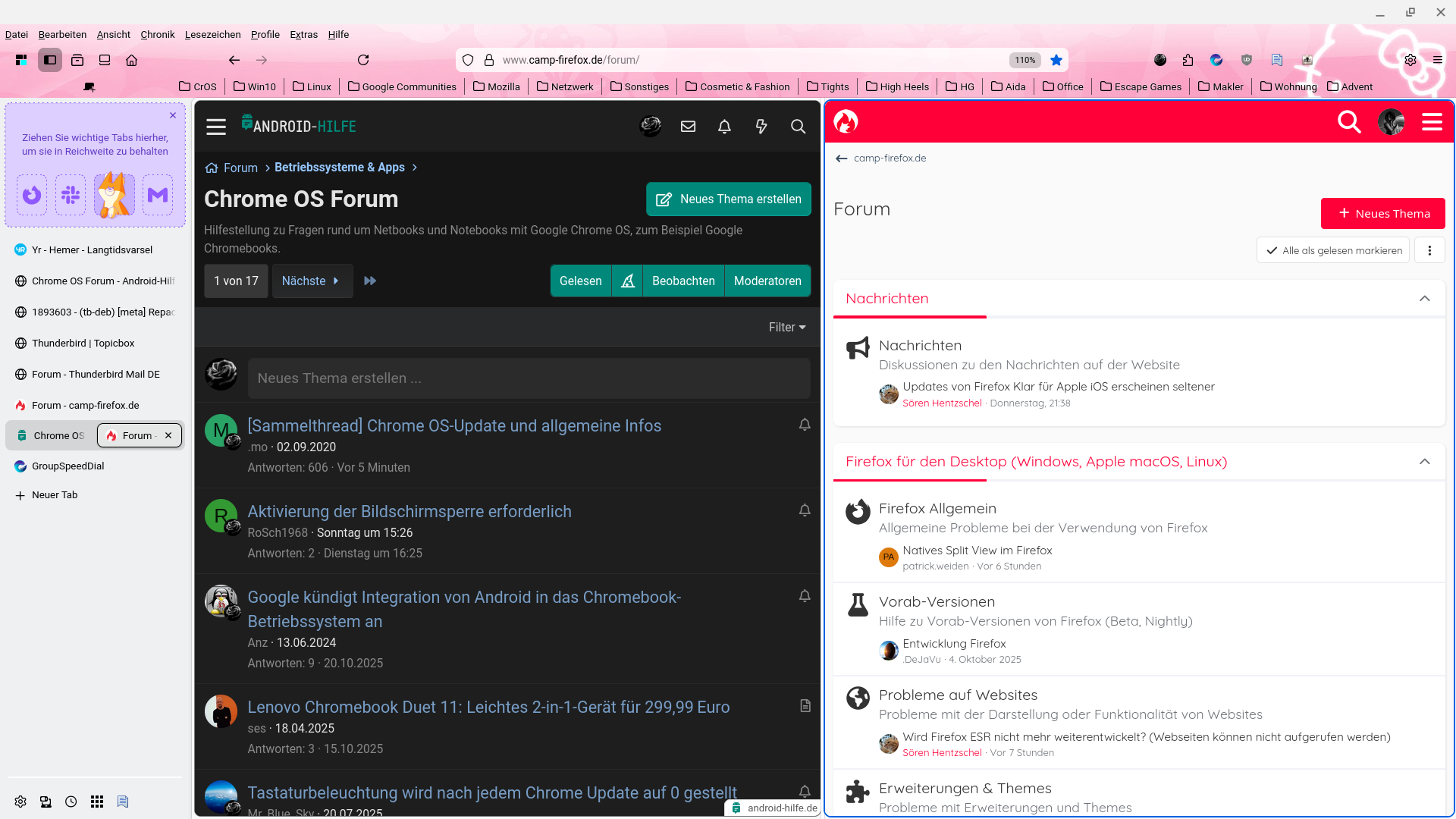1456x819 pixels.
Task: Switch to Thunderbird | Topicbox tab
Action: point(83,343)
